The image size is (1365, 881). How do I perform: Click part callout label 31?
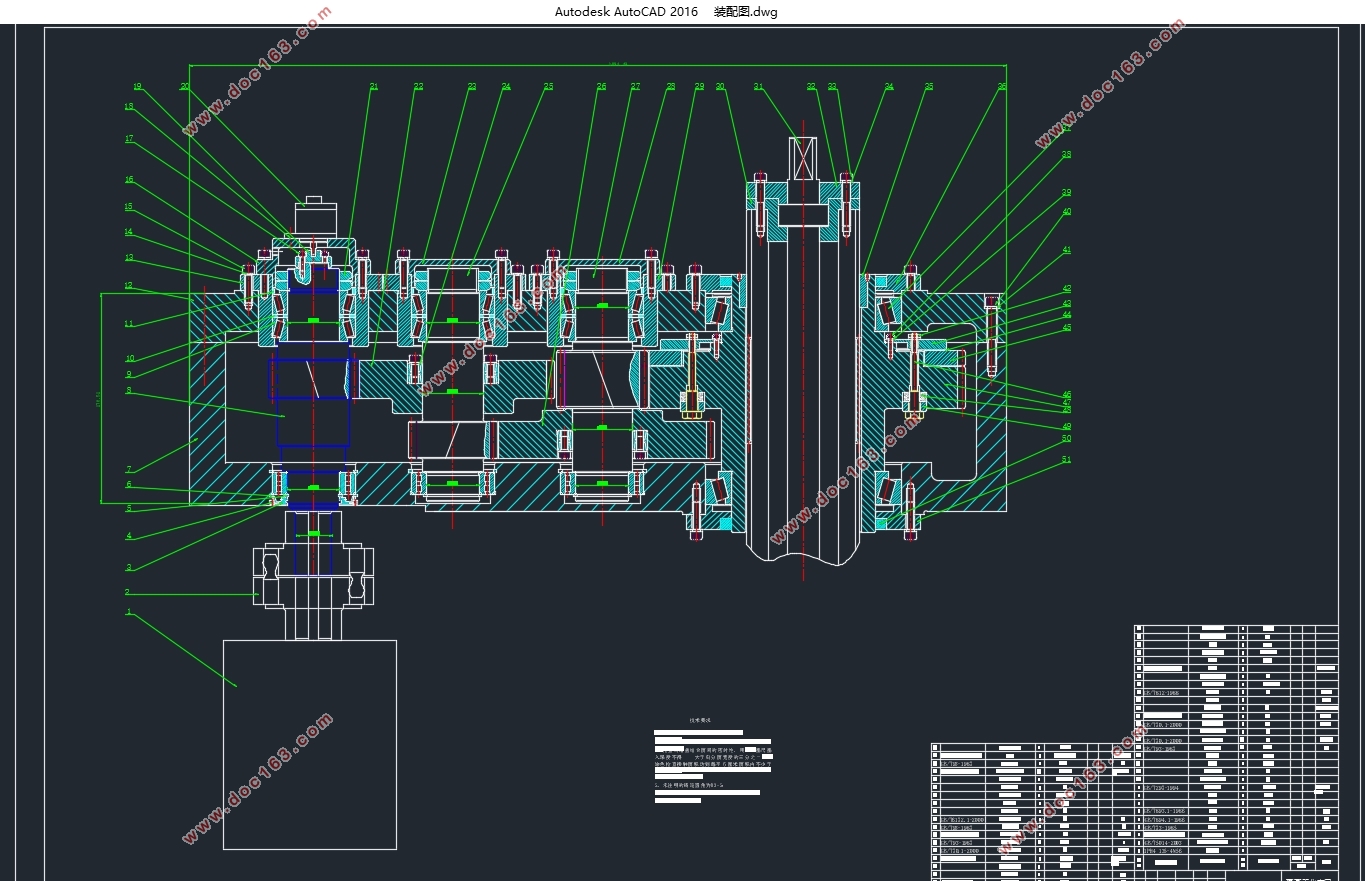pos(758,87)
